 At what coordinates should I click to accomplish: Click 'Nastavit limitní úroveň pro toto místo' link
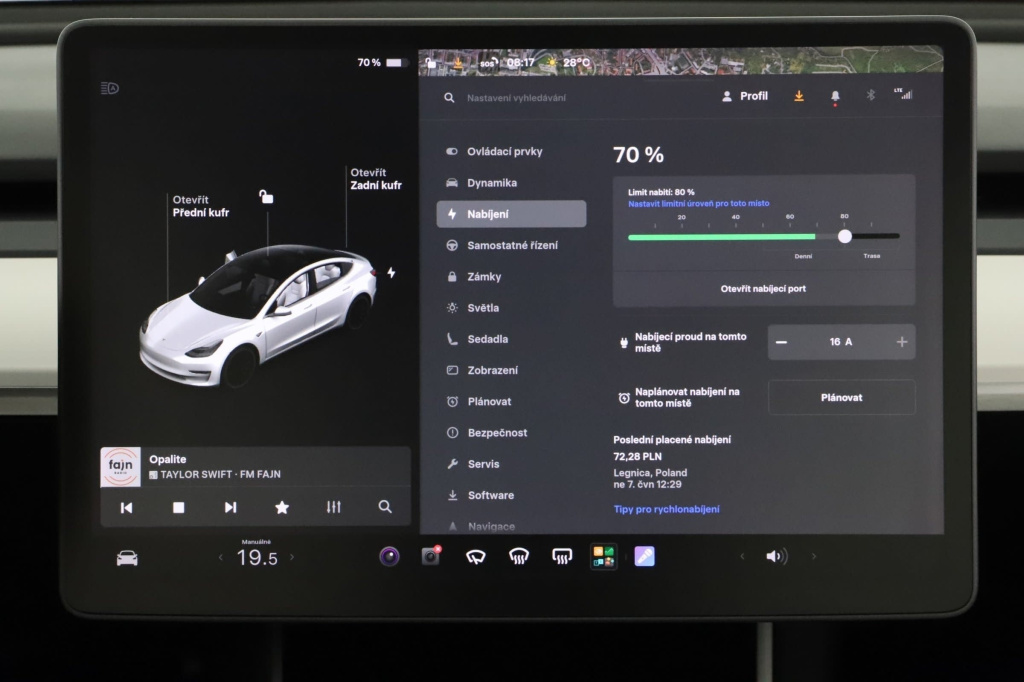(699, 203)
